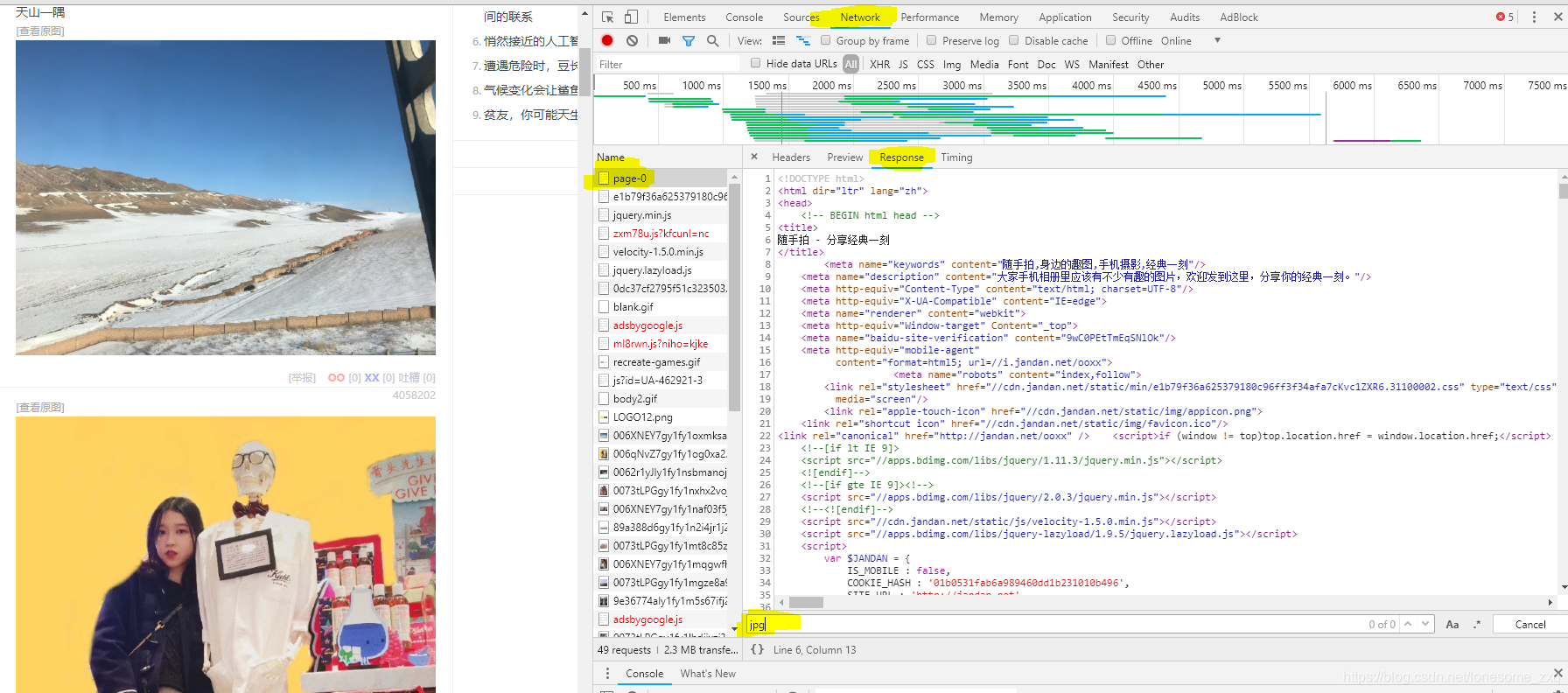Go to next search result arrow
1568x693 pixels.
[1425, 624]
